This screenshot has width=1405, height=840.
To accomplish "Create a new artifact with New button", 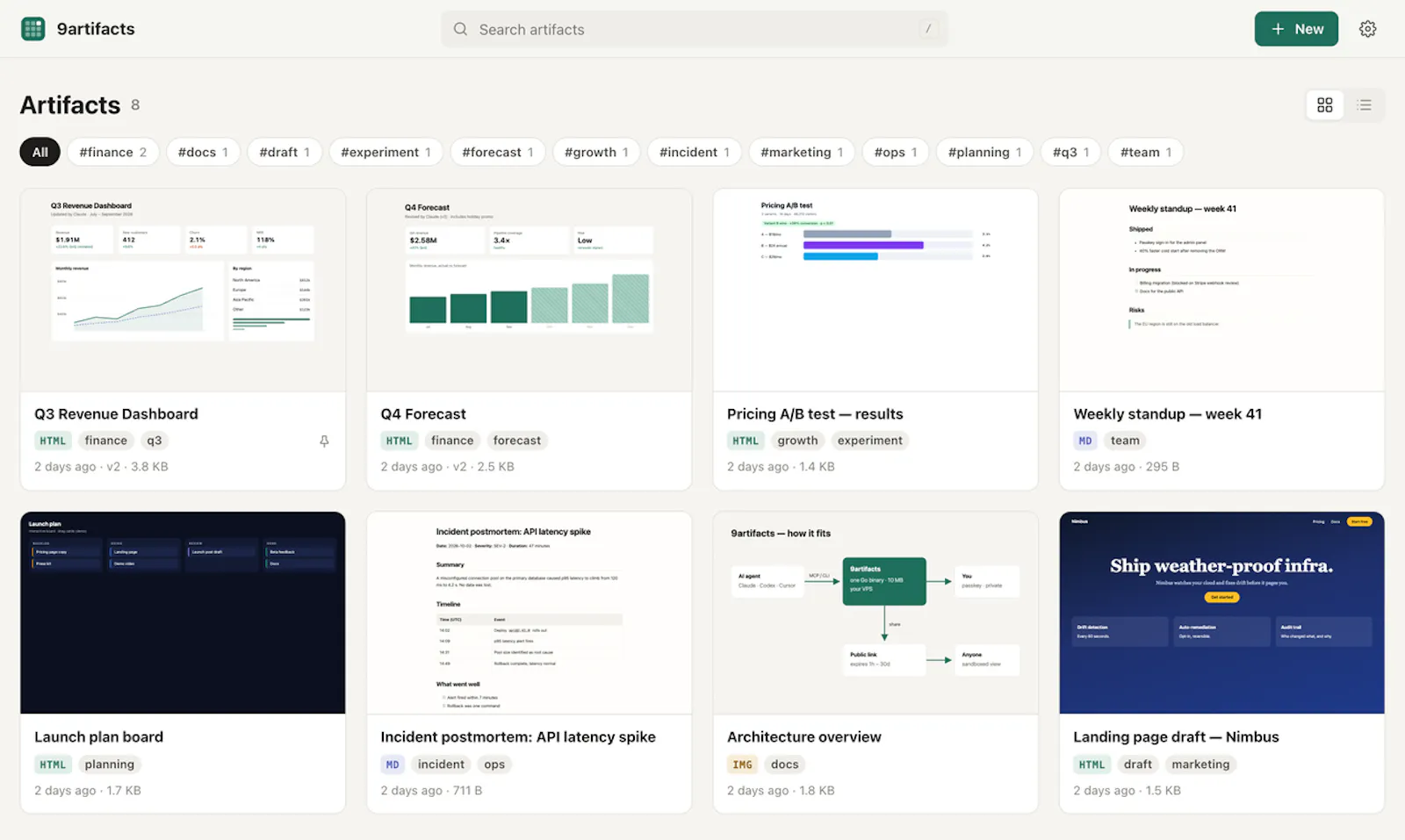I will click(1296, 29).
